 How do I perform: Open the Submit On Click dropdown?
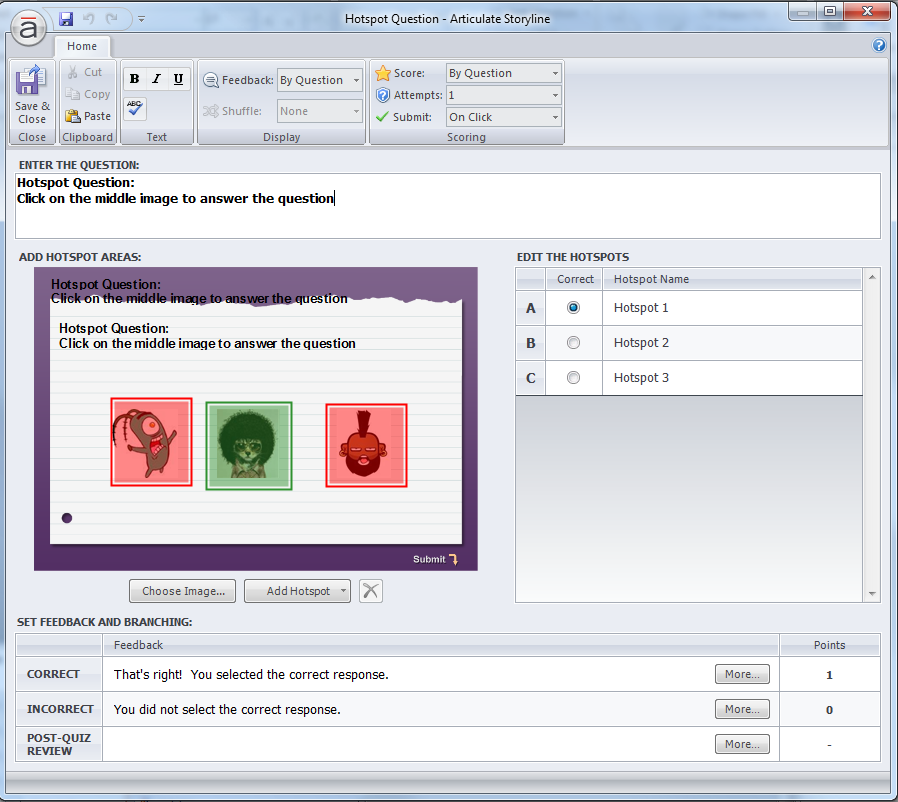pos(503,117)
